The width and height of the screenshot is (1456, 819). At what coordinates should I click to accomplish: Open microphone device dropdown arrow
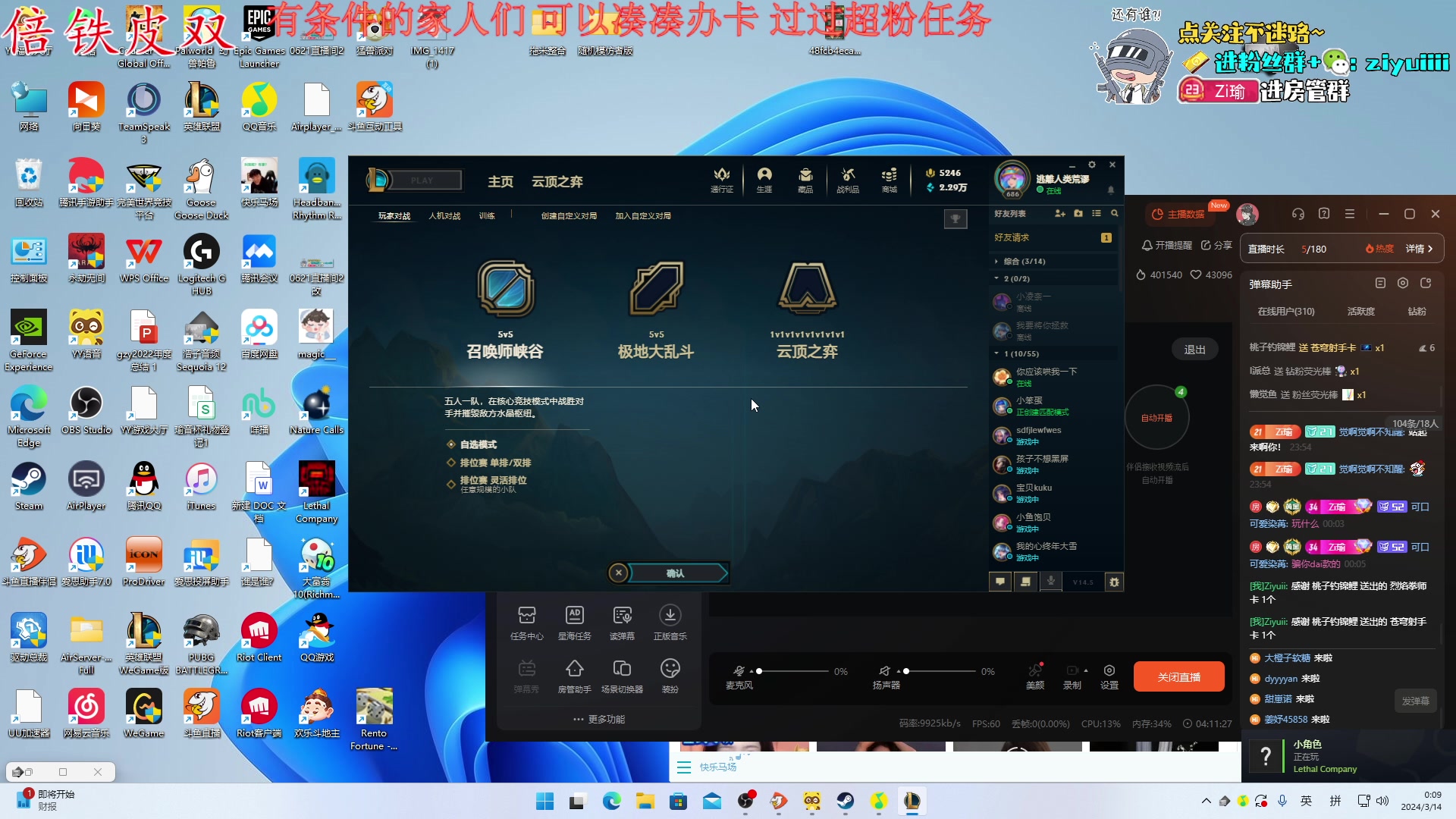752,672
